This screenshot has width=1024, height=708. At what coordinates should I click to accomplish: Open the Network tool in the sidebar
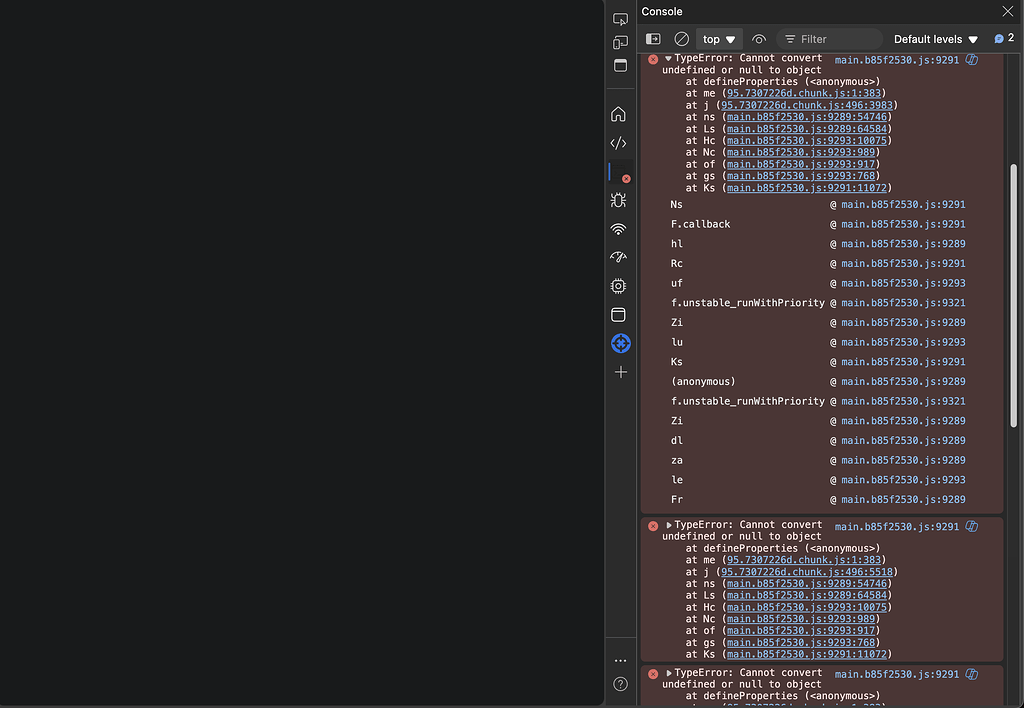point(621,228)
